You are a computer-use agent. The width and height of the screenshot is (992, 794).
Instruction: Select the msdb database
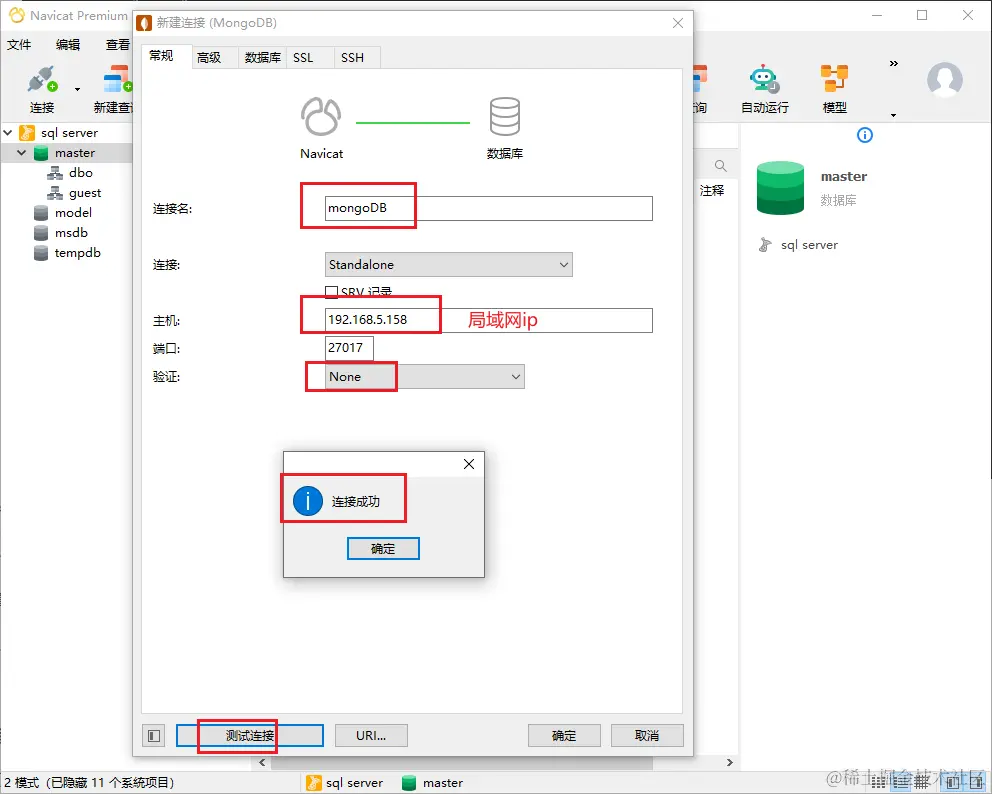(x=71, y=233)
